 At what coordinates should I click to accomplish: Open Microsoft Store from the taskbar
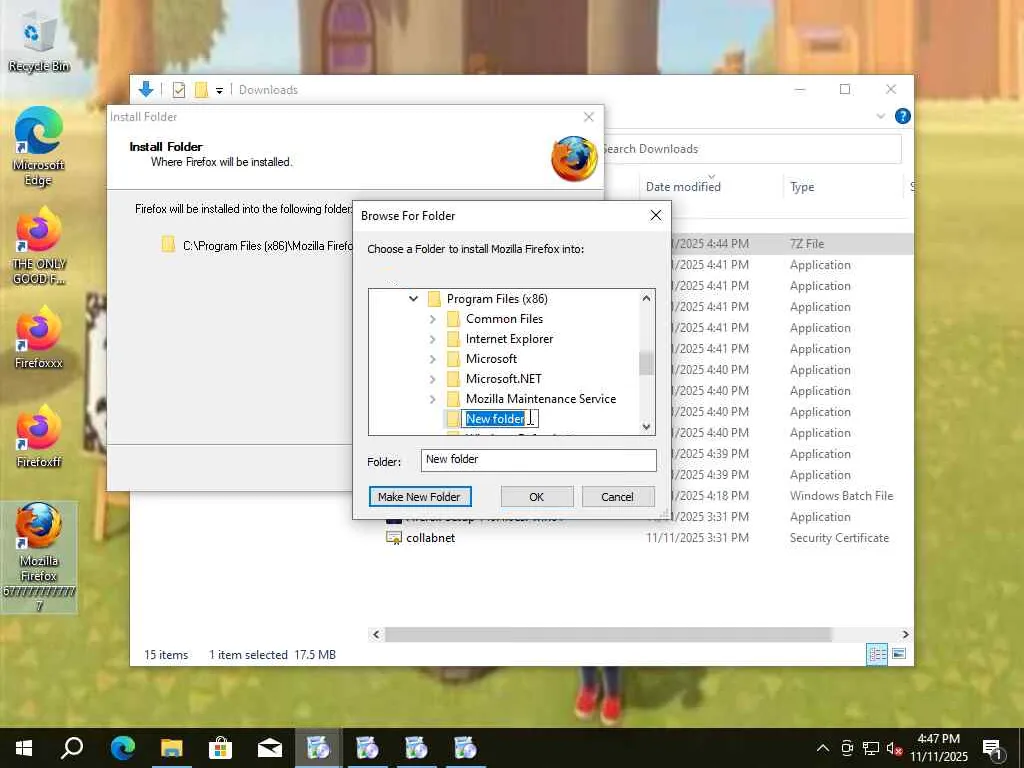pos(220,748)
